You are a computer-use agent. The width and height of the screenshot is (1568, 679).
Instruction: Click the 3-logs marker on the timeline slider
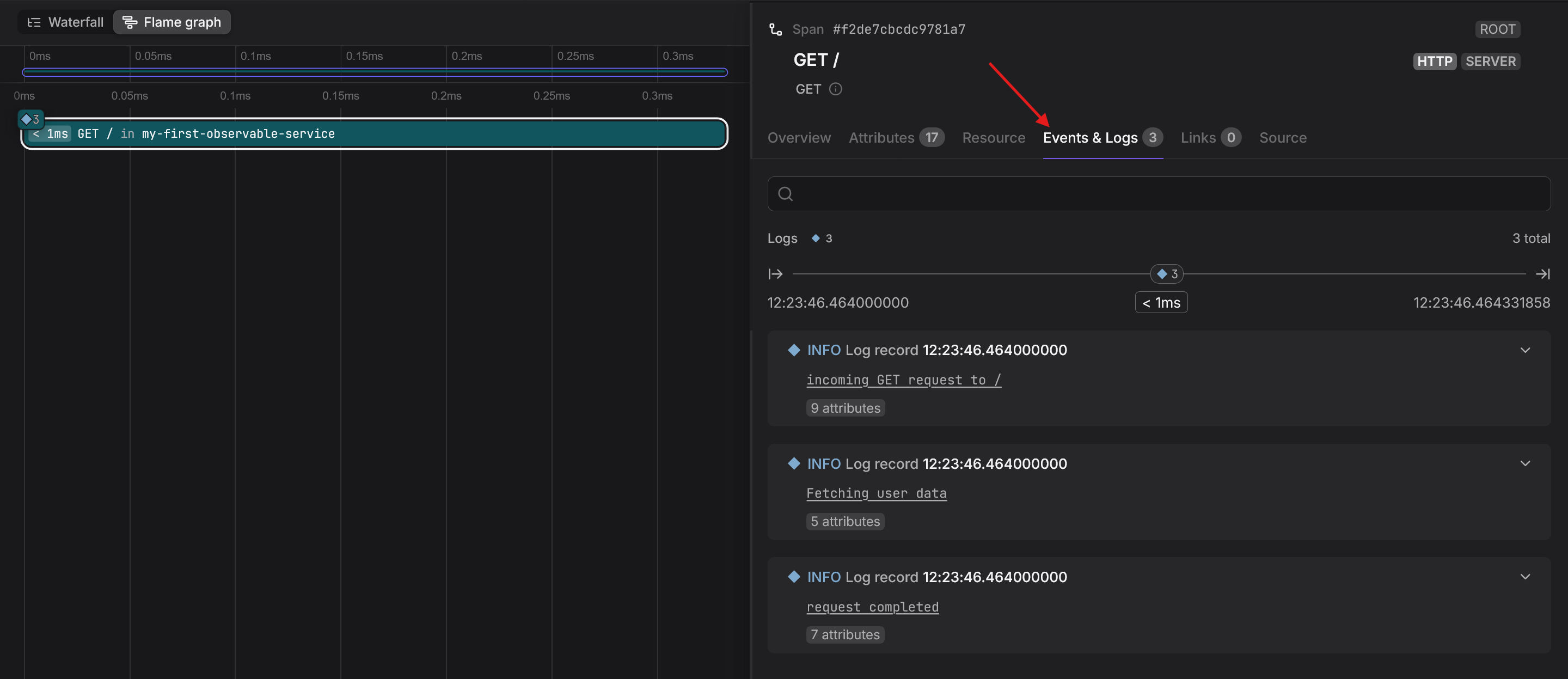click(1166, 274)
